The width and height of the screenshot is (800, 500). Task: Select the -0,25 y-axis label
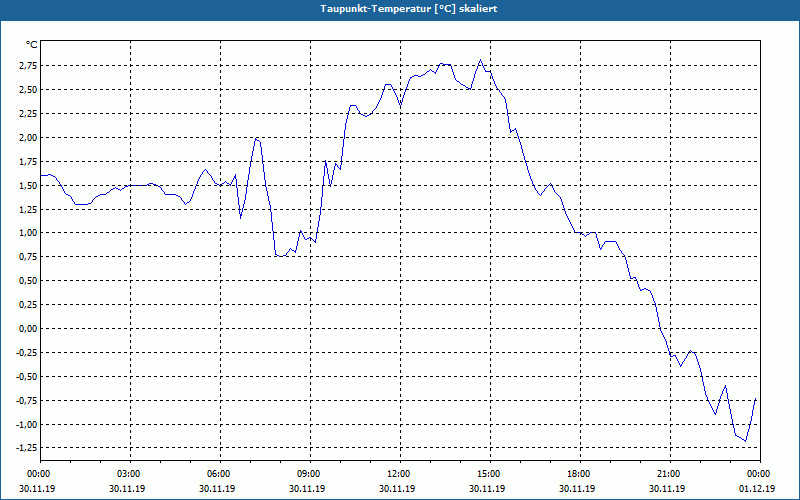pyautogui.click(x=27, y=353)
